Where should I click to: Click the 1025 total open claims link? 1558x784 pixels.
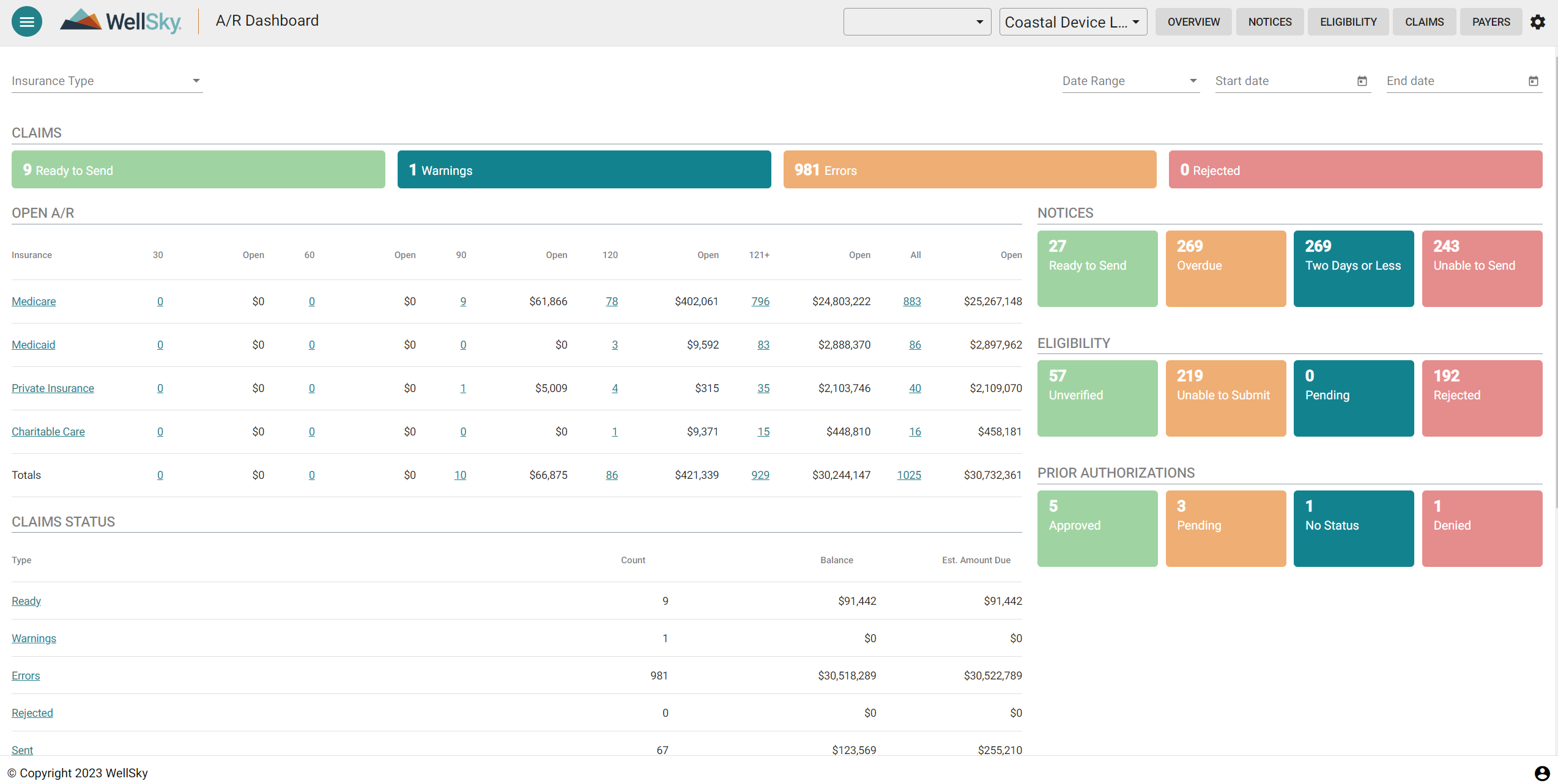click(909, 475)
